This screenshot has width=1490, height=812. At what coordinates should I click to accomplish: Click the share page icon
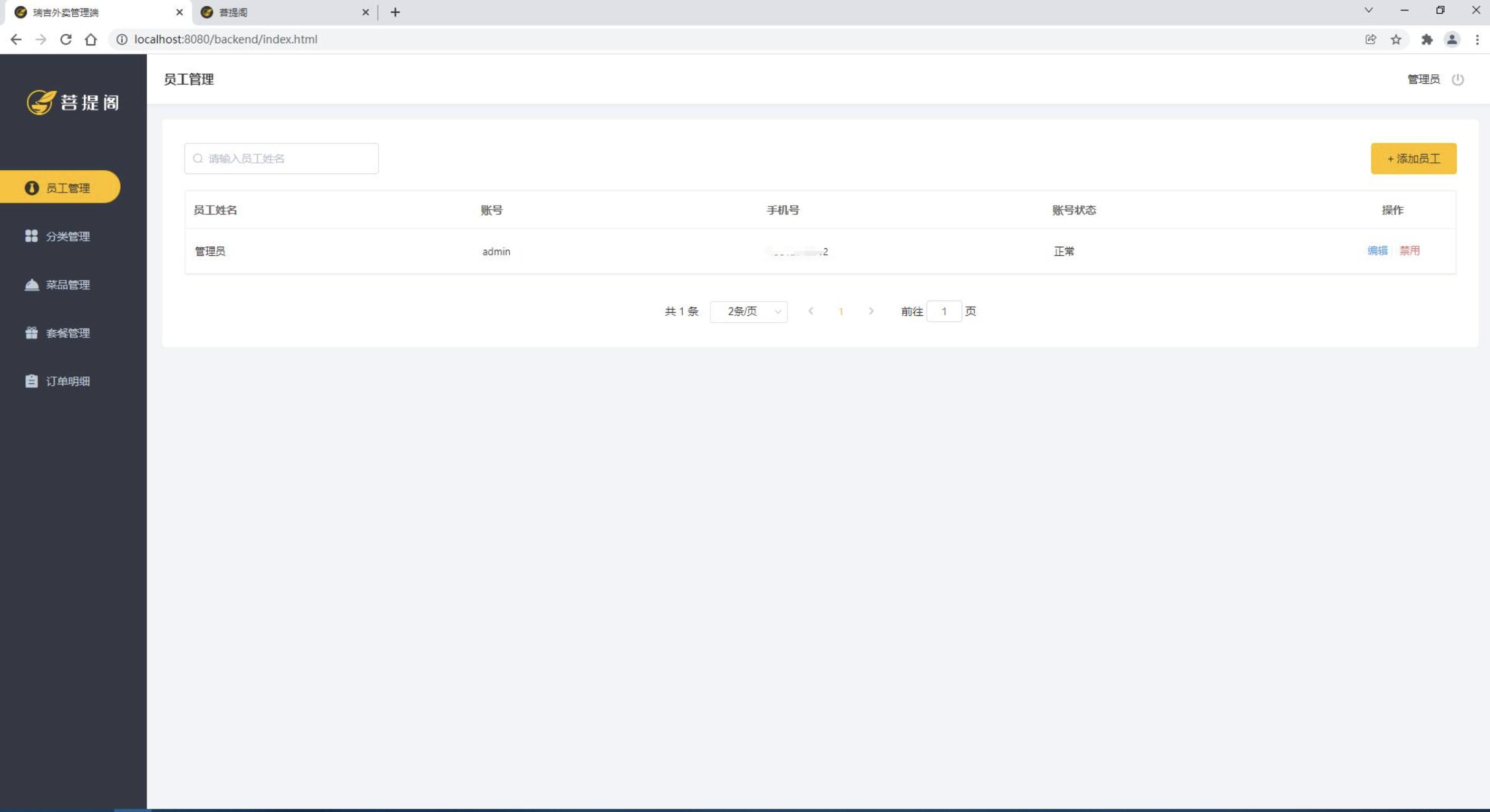(x=1371, y=40)
